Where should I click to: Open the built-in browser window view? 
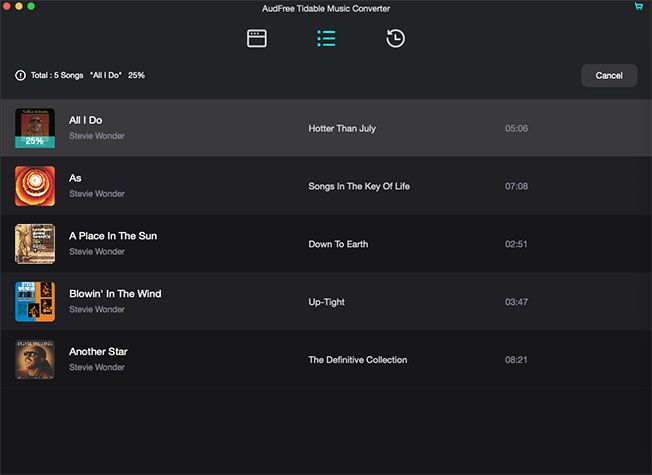coord(257,39)
